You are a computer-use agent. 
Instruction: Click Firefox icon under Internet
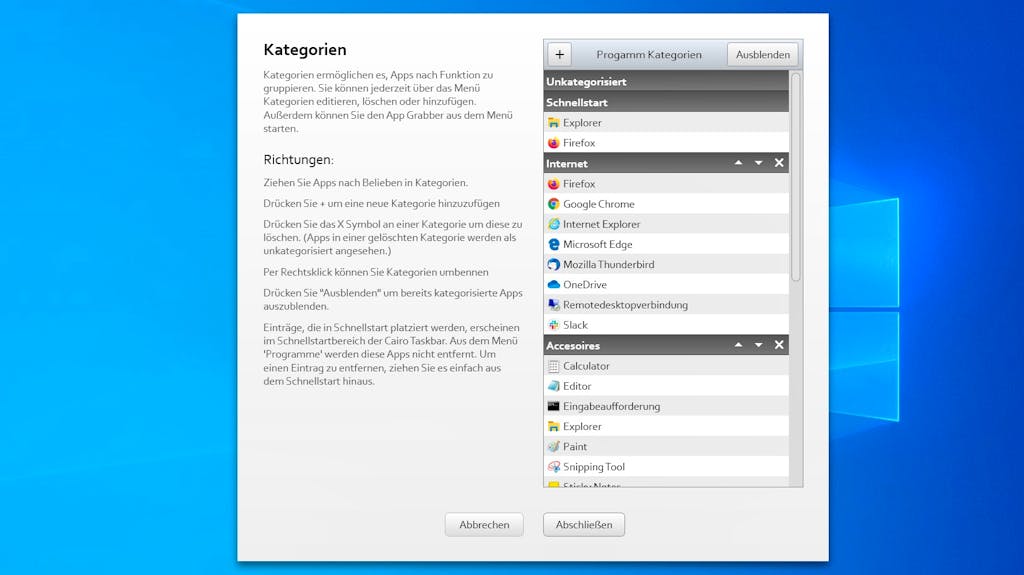pyautogui.click(x=554, y=184)
